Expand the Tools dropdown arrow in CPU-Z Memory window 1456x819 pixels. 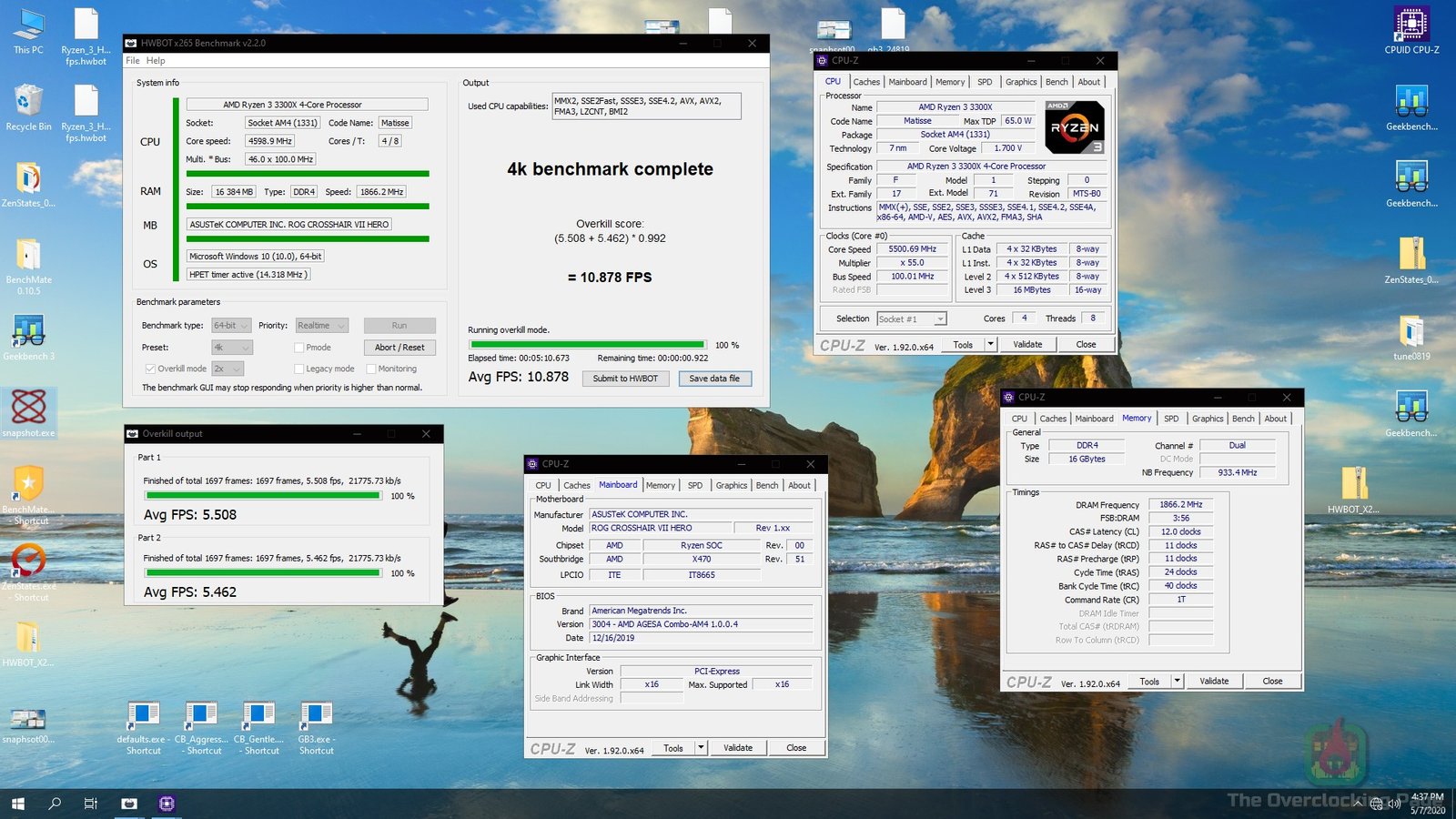point(1177,681)
